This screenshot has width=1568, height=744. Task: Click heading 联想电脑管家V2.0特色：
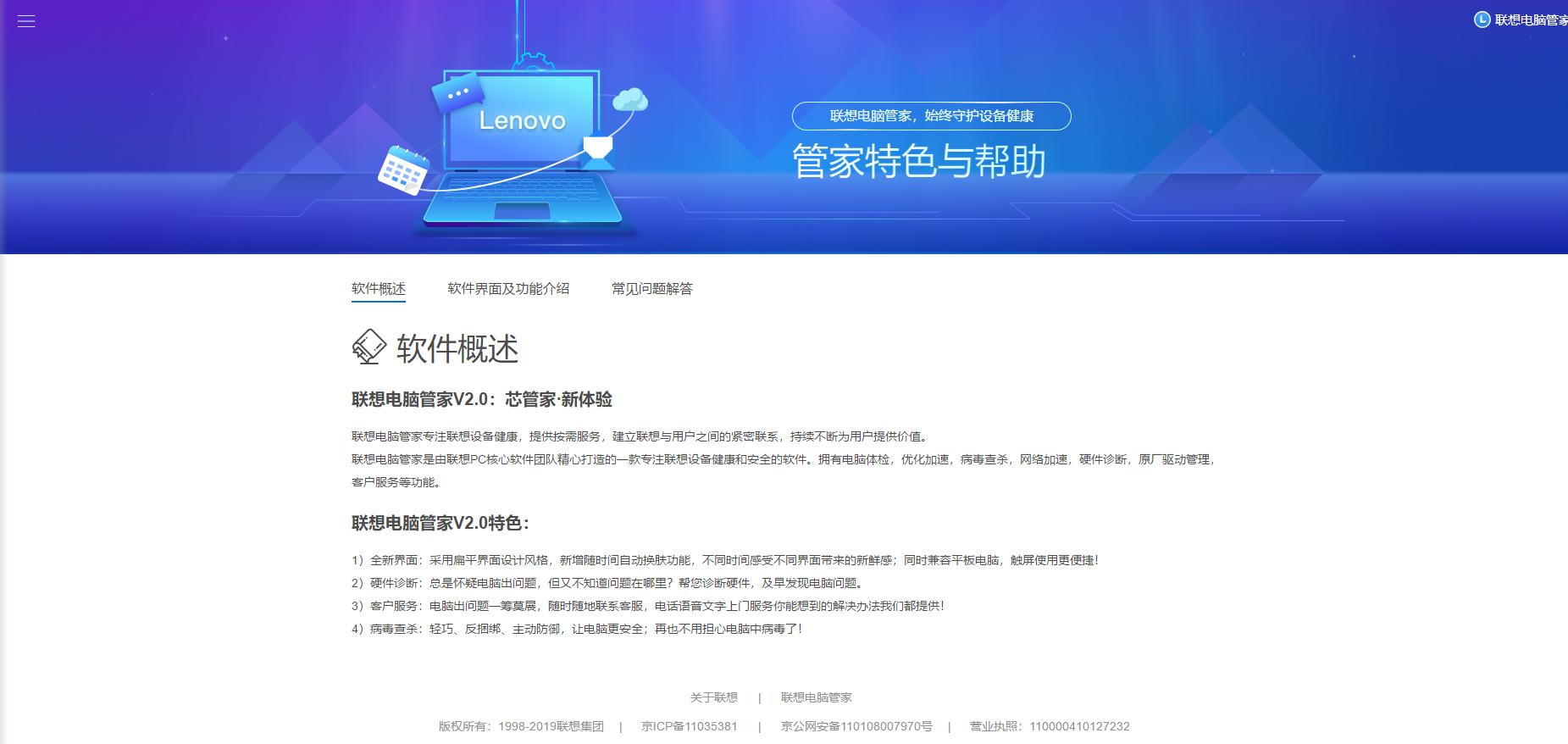click(441, 523)
